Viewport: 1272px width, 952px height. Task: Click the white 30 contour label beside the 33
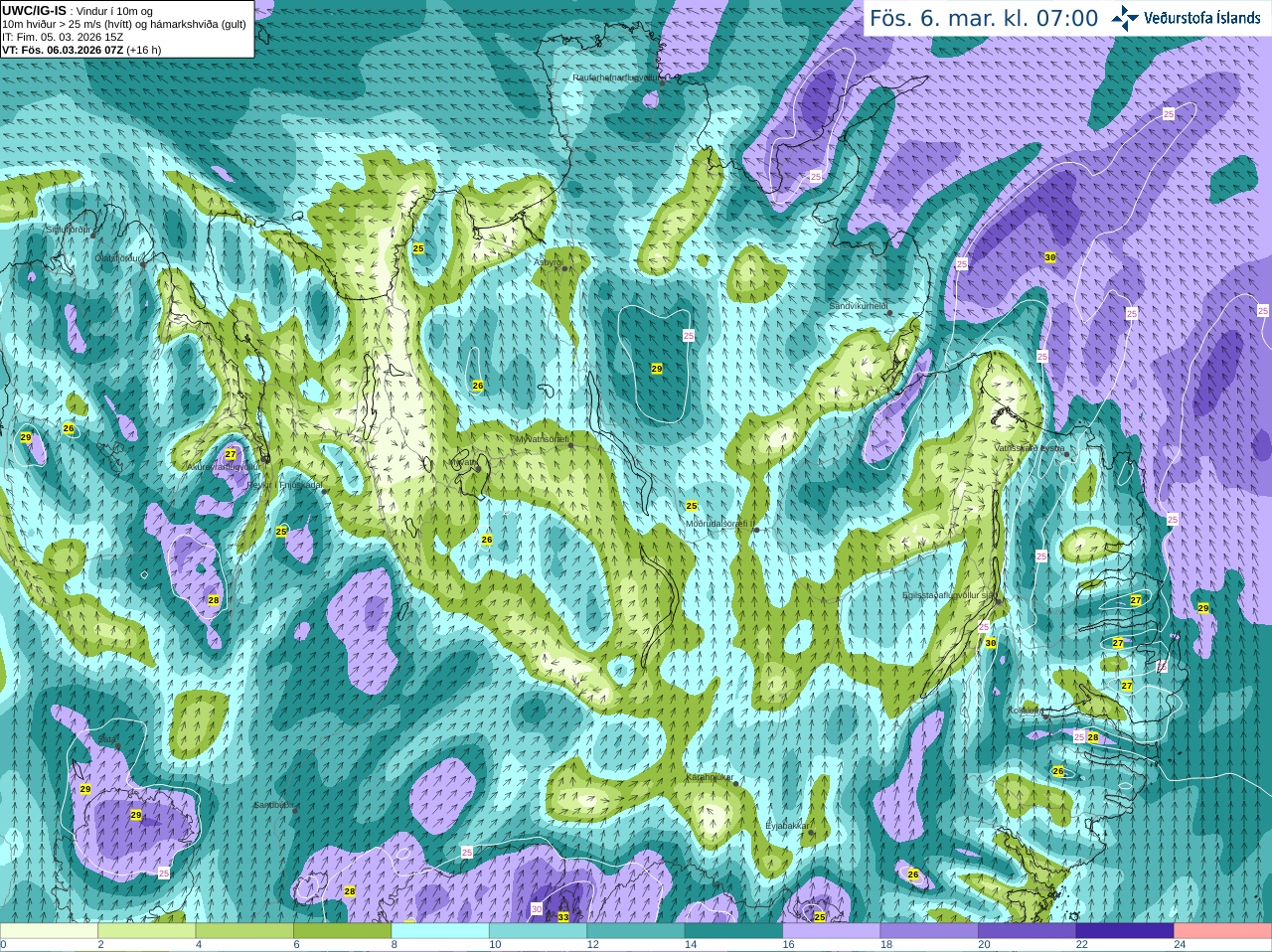[x=537, y=908]
